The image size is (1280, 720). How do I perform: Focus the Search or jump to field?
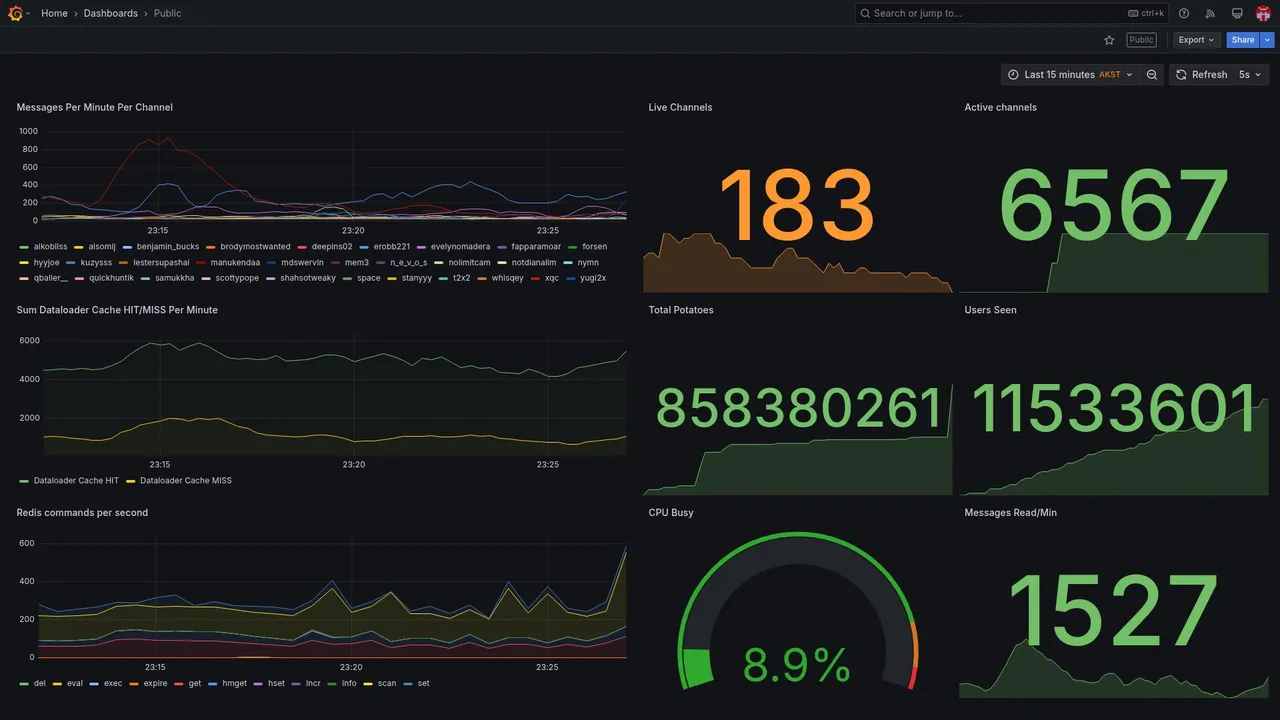click(x=1012, y=13)
